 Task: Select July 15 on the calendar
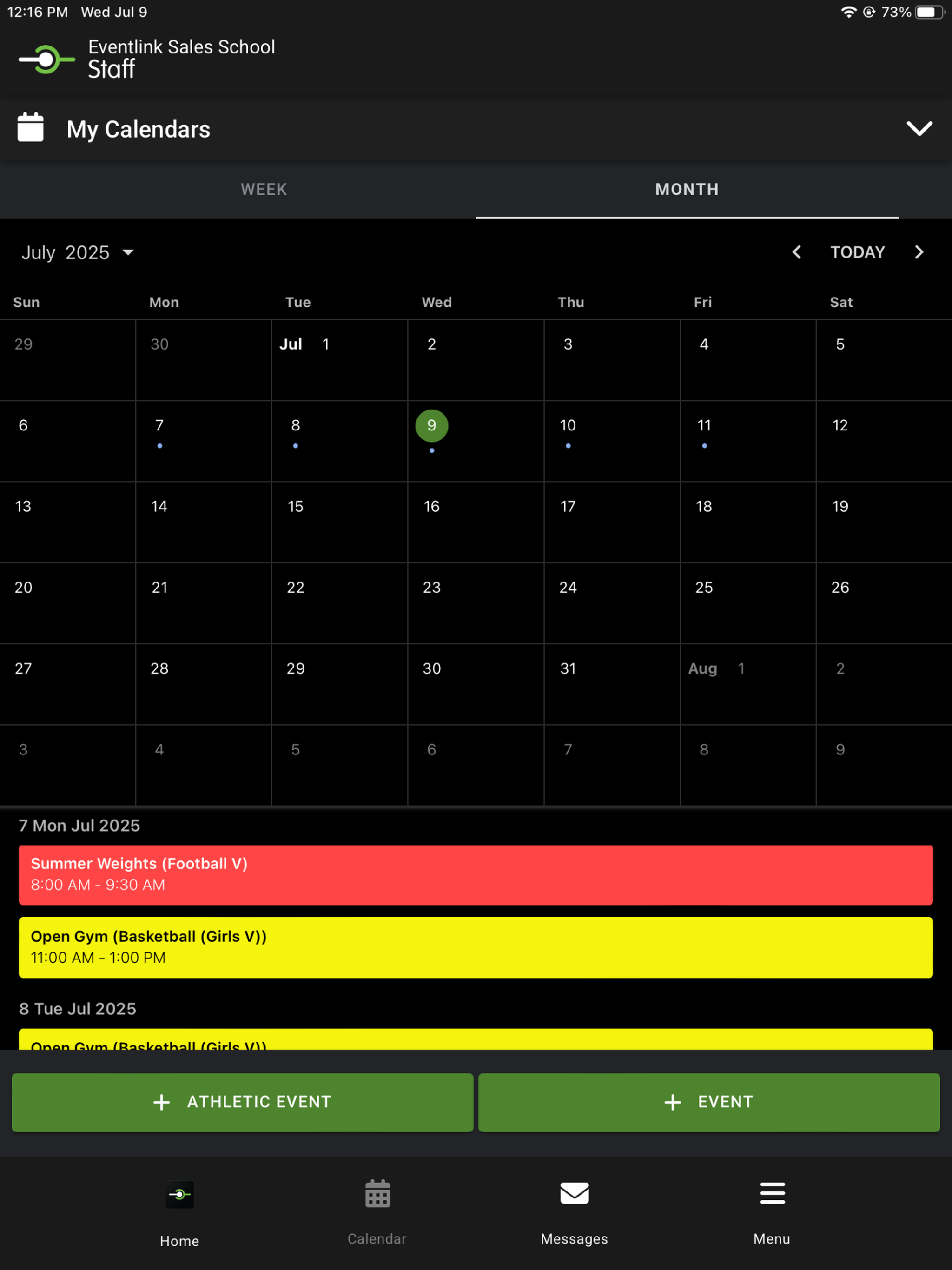pos(339,522)
